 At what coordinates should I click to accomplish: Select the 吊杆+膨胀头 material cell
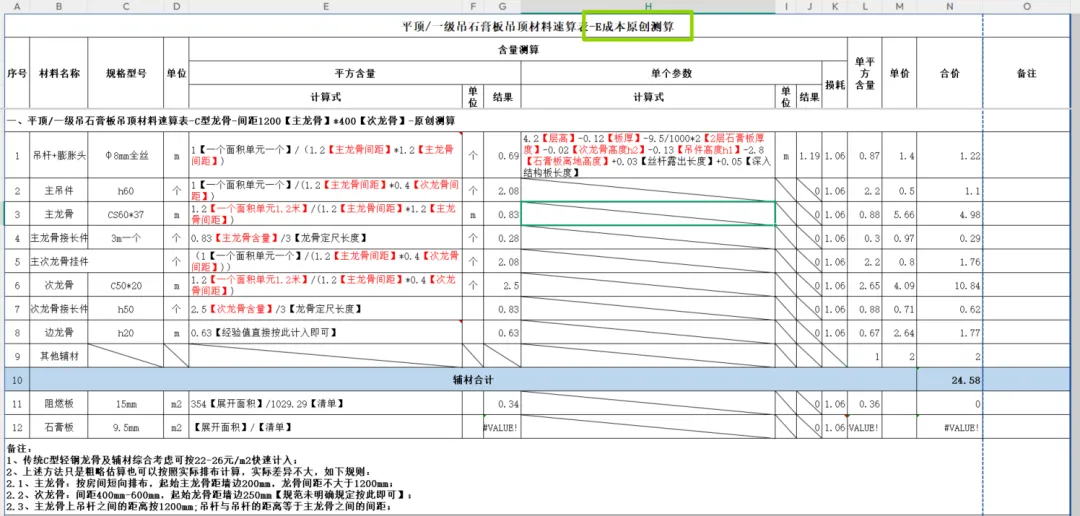click(x=59, y=156)
